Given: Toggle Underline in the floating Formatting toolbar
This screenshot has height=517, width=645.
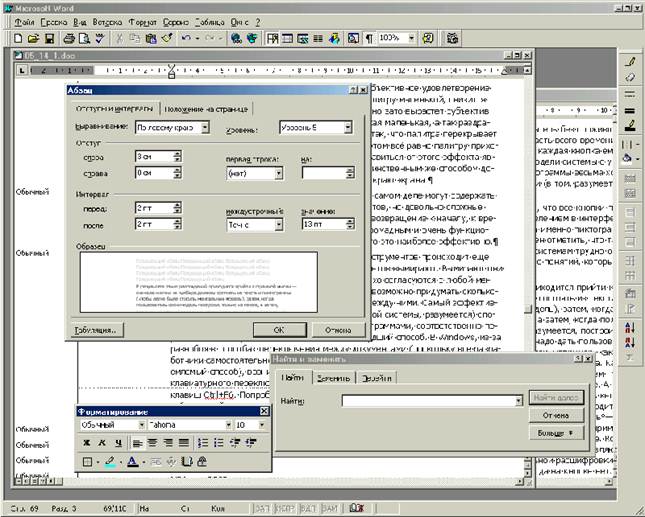Looking at the screenshot, I should [x=118, y=442].
